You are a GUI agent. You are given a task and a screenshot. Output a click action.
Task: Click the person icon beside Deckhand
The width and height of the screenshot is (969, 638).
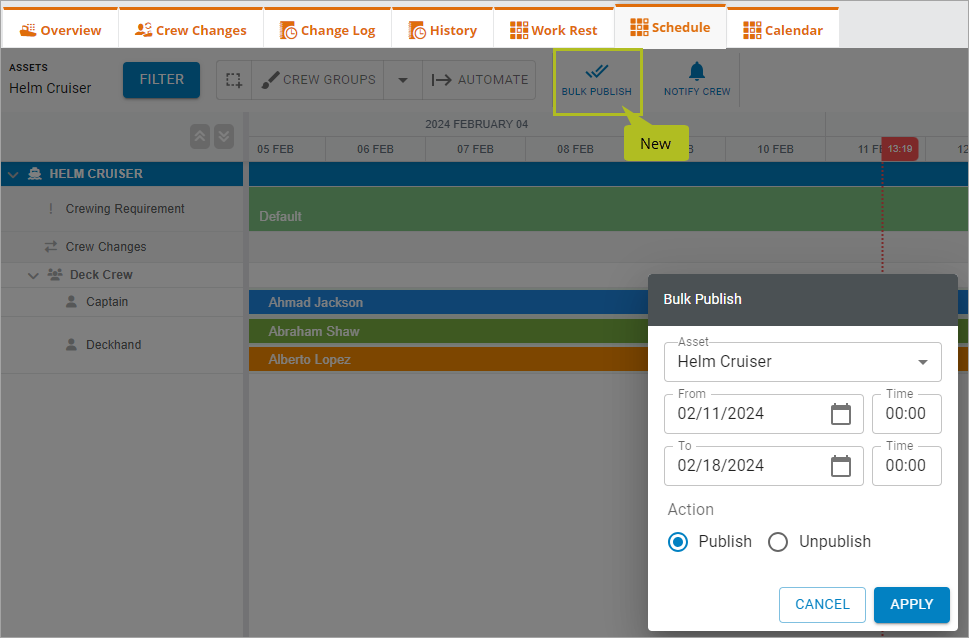72,344
